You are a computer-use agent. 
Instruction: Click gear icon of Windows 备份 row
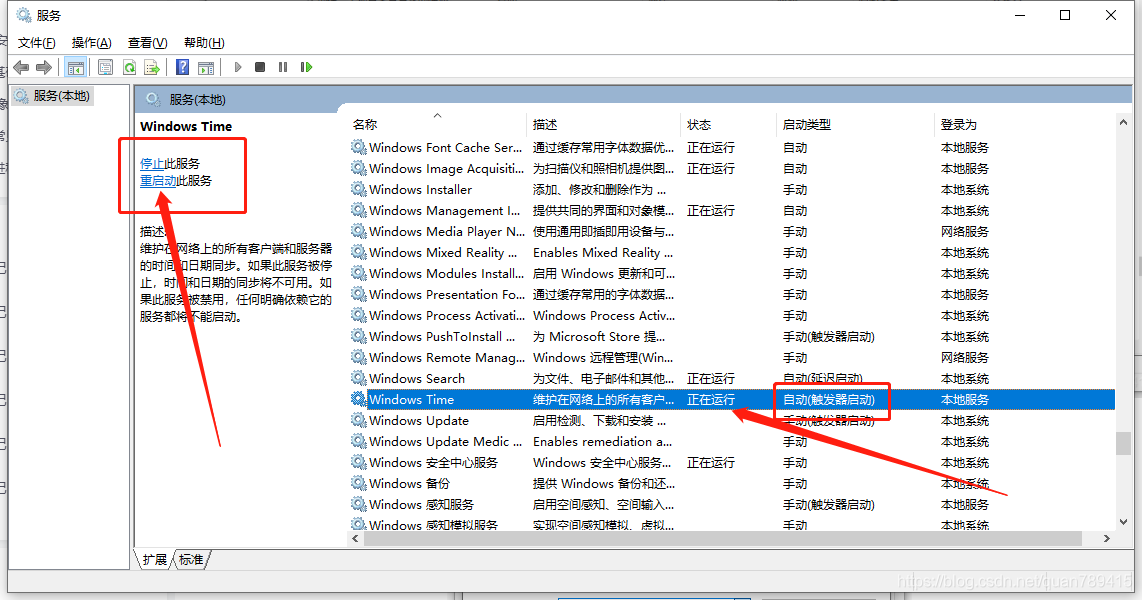(358, 483)
